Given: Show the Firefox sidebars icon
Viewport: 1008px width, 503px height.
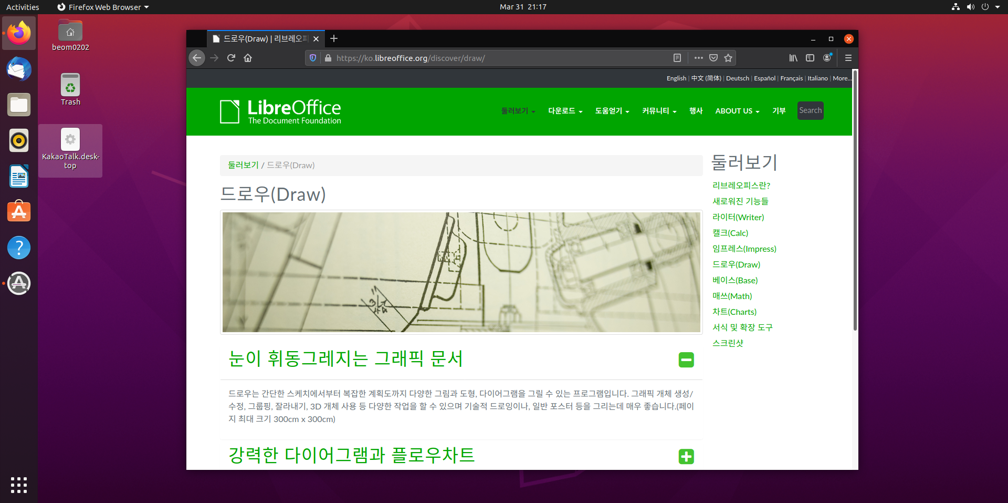Looking at the screenshot, I should [810, 57].
